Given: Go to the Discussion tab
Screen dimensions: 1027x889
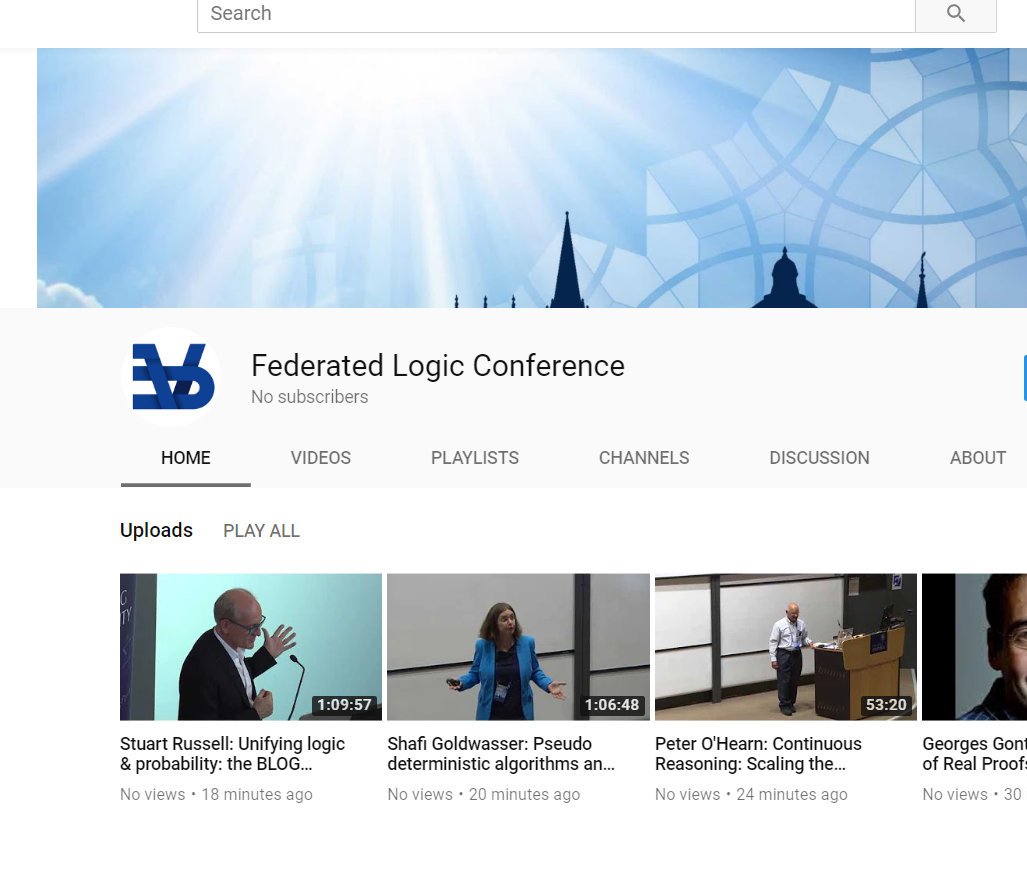Looking at the screenshot, I should [x=818, y=458].
